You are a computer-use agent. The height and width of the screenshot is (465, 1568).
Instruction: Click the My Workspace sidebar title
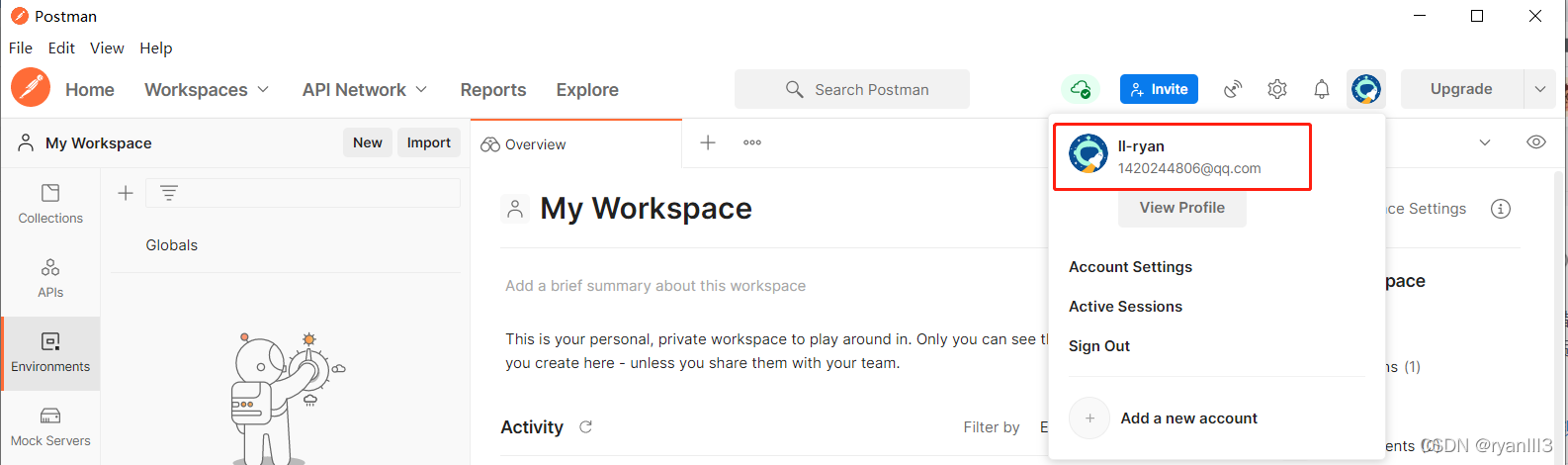(x=99, y=143)
